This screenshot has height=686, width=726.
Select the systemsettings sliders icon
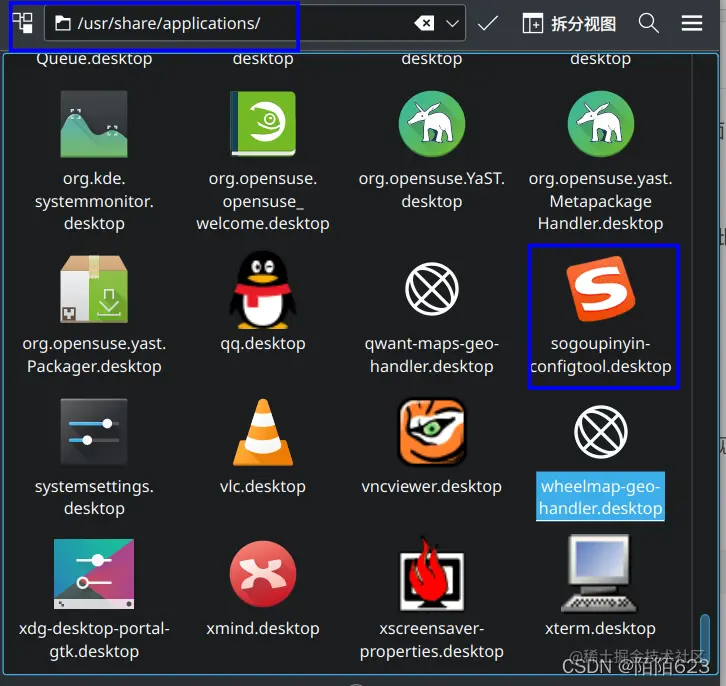[94, 432]
